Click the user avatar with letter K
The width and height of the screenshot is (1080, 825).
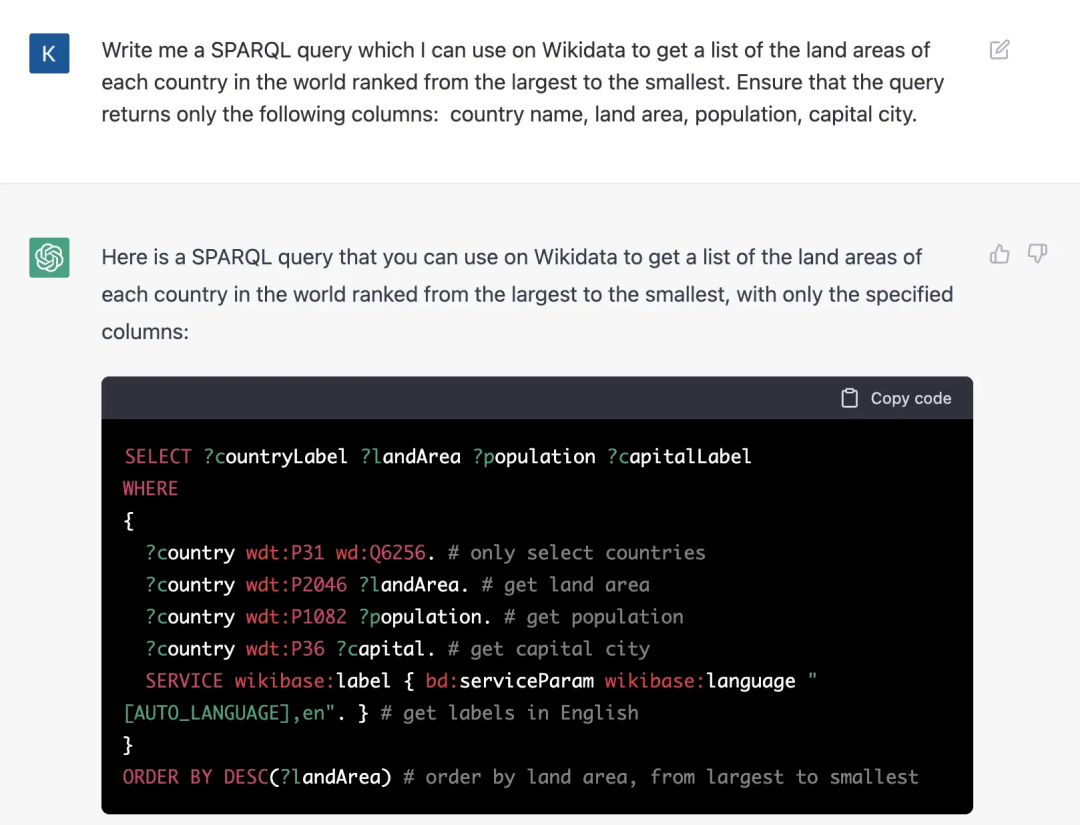[49, 53]
